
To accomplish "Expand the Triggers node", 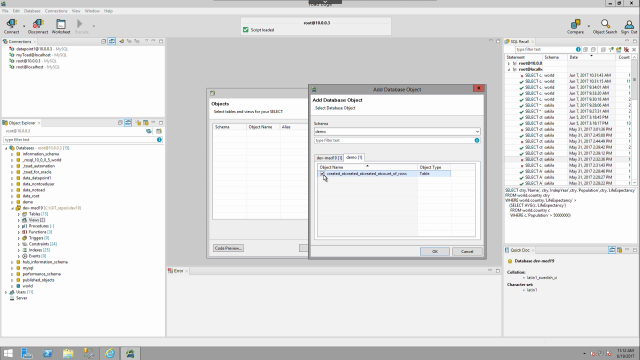I will click(x=18, y=238).
